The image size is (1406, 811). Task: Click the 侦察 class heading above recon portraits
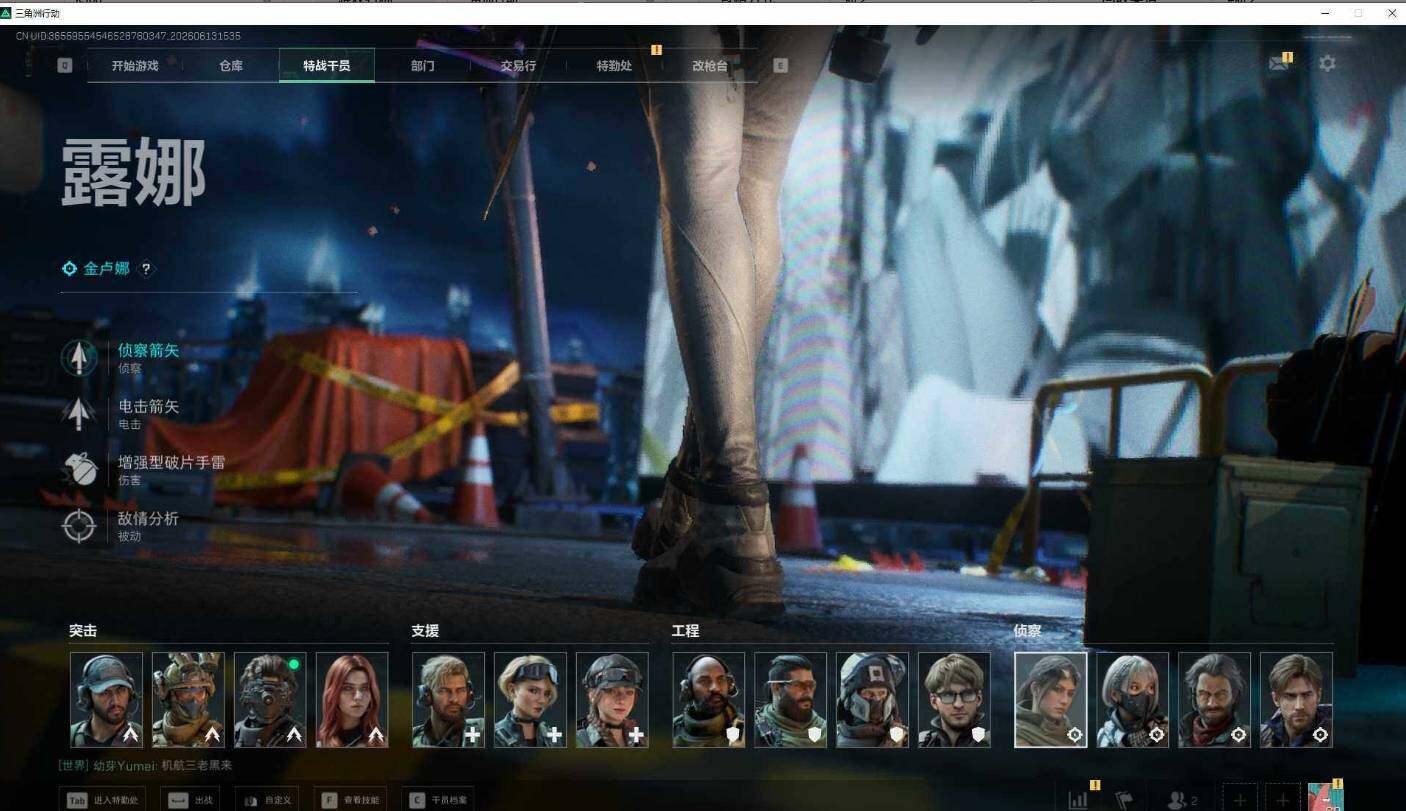1028,631
